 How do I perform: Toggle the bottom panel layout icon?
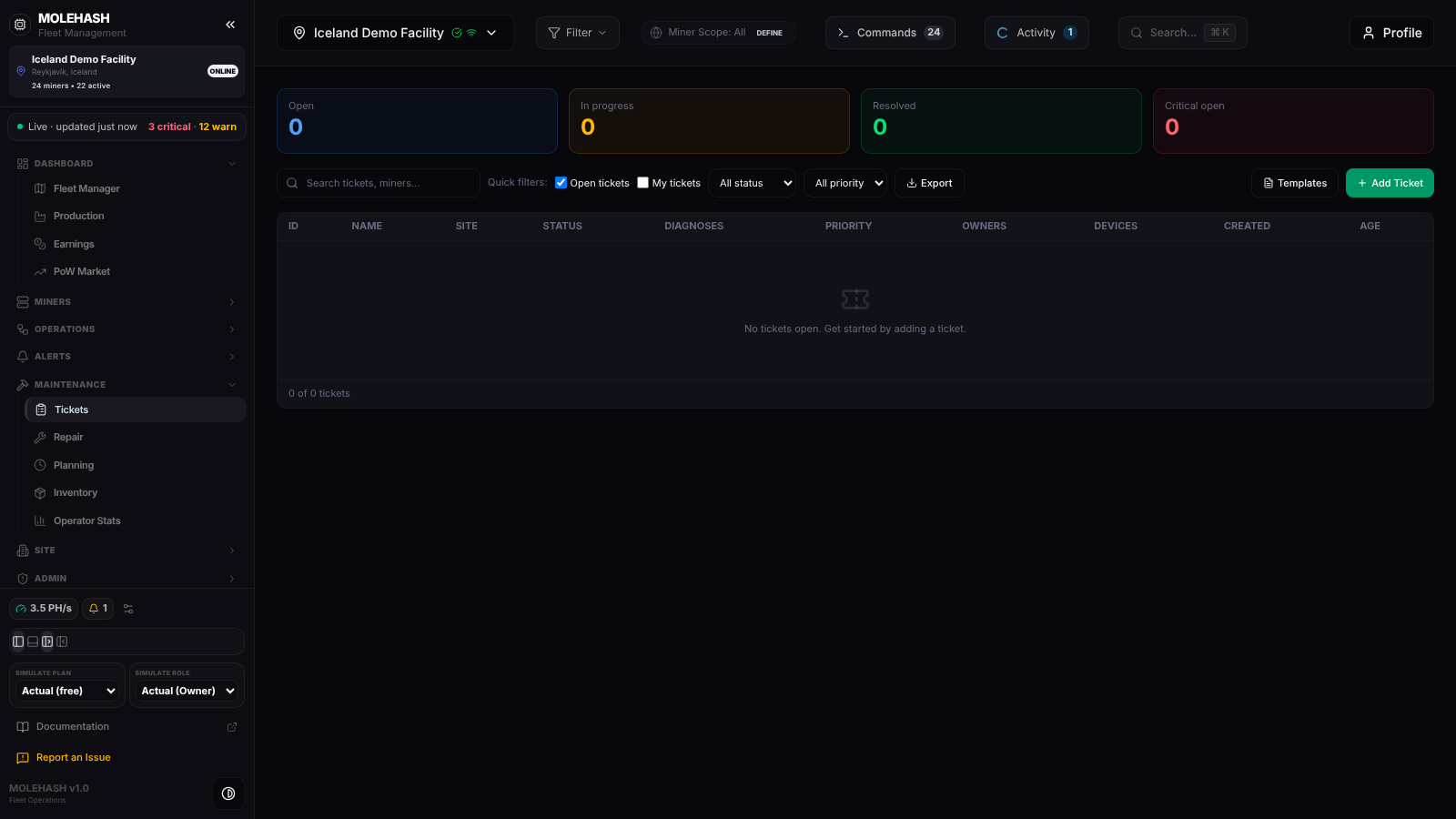click(33, 642)
